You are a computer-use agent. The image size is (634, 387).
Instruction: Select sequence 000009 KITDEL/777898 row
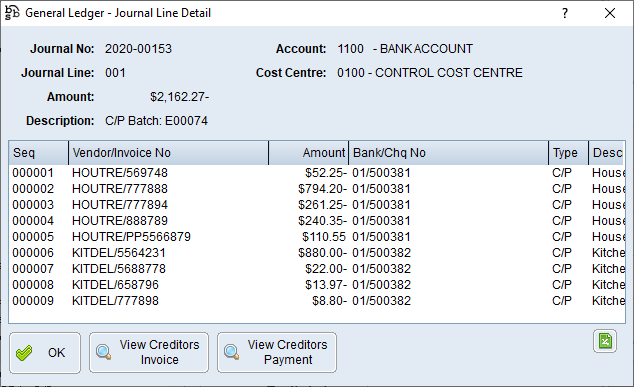pyautogui.click(x=317, y=301)
